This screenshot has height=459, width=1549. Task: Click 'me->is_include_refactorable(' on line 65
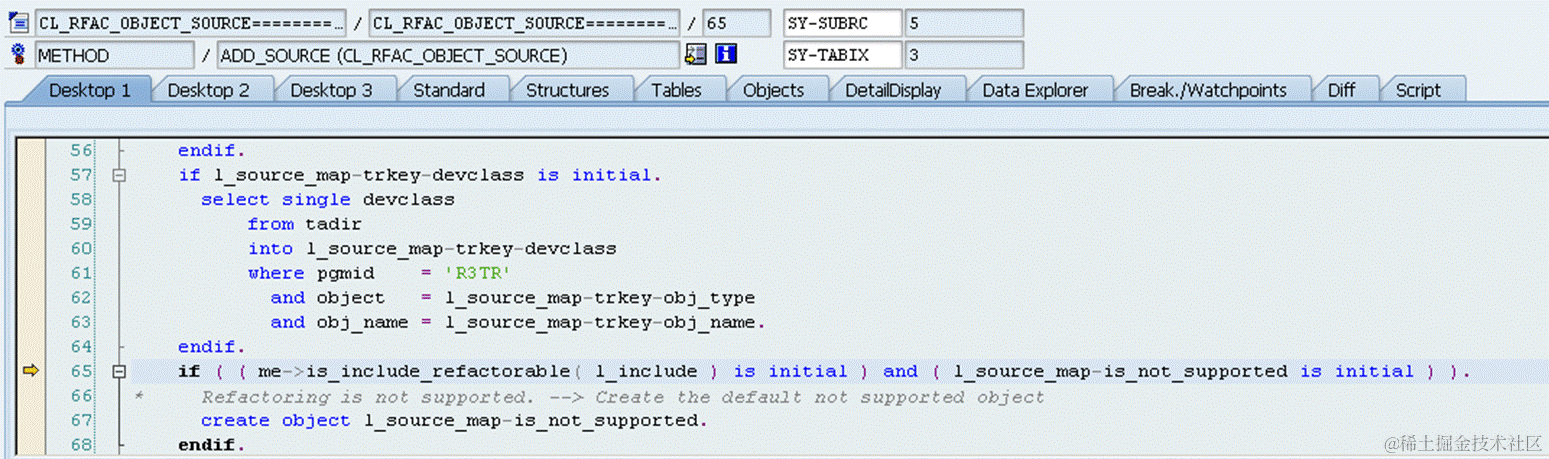pyautogui.click(x=420, y=371)
